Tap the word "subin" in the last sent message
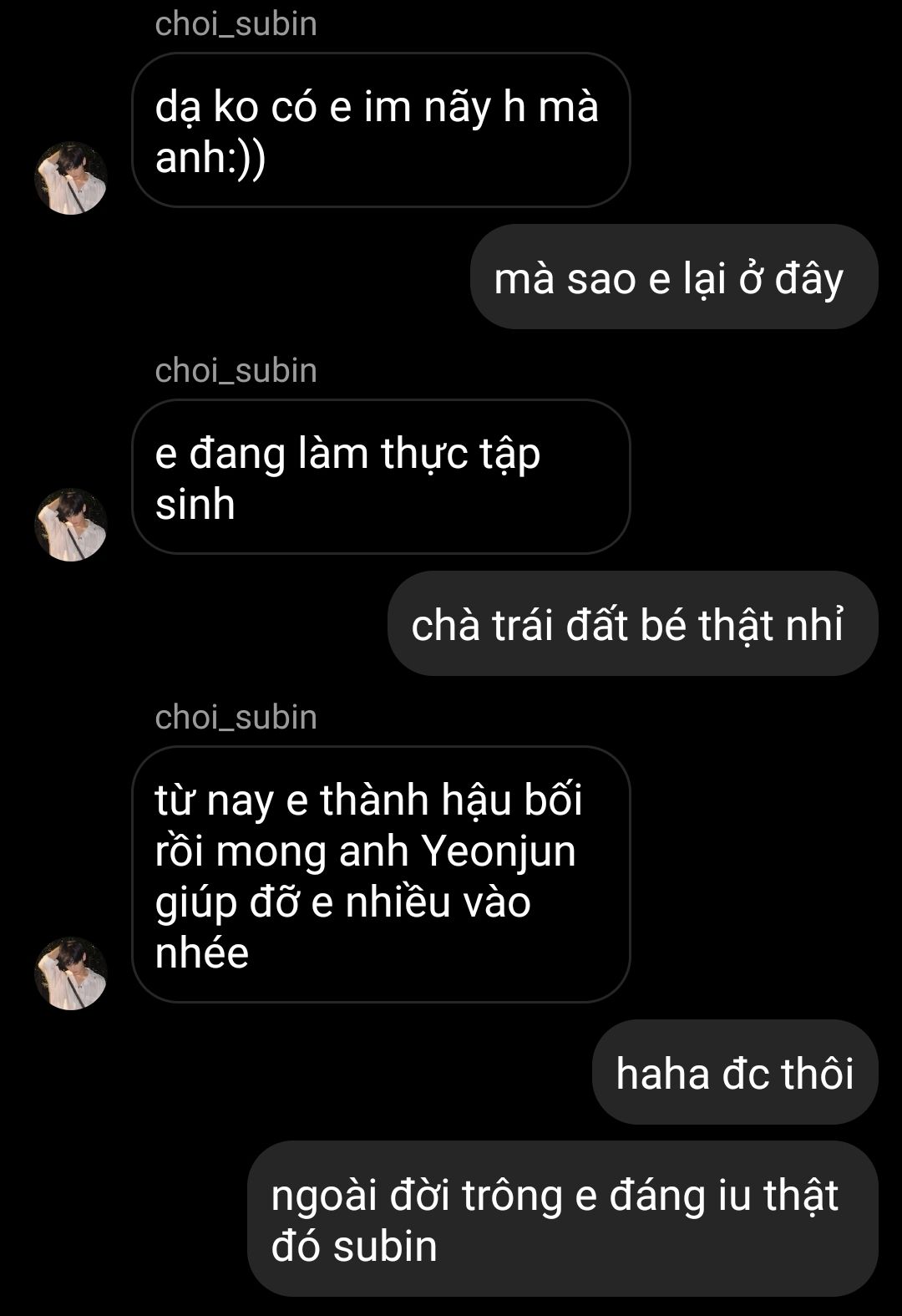This screenshot has width=902, height=1316. [x=385, y=1247]
